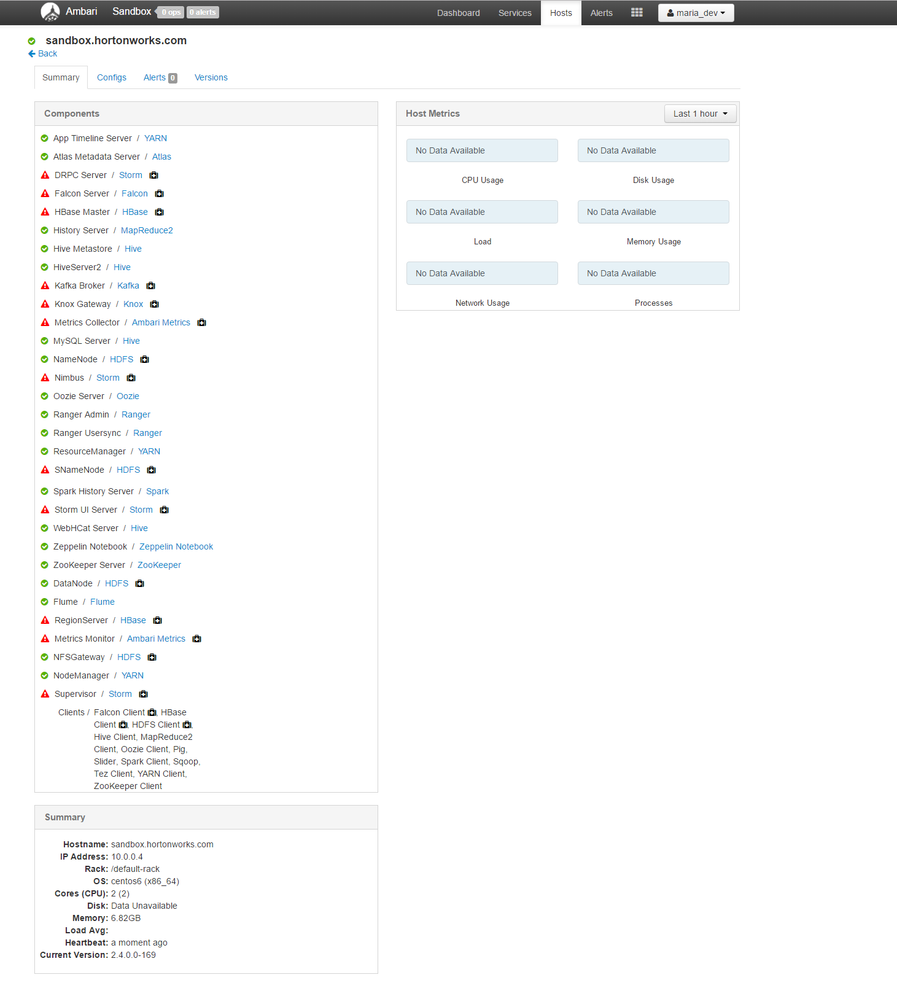Click the red warning icon for Metrics Monitor
897x999 pixels.
[45, 639]
